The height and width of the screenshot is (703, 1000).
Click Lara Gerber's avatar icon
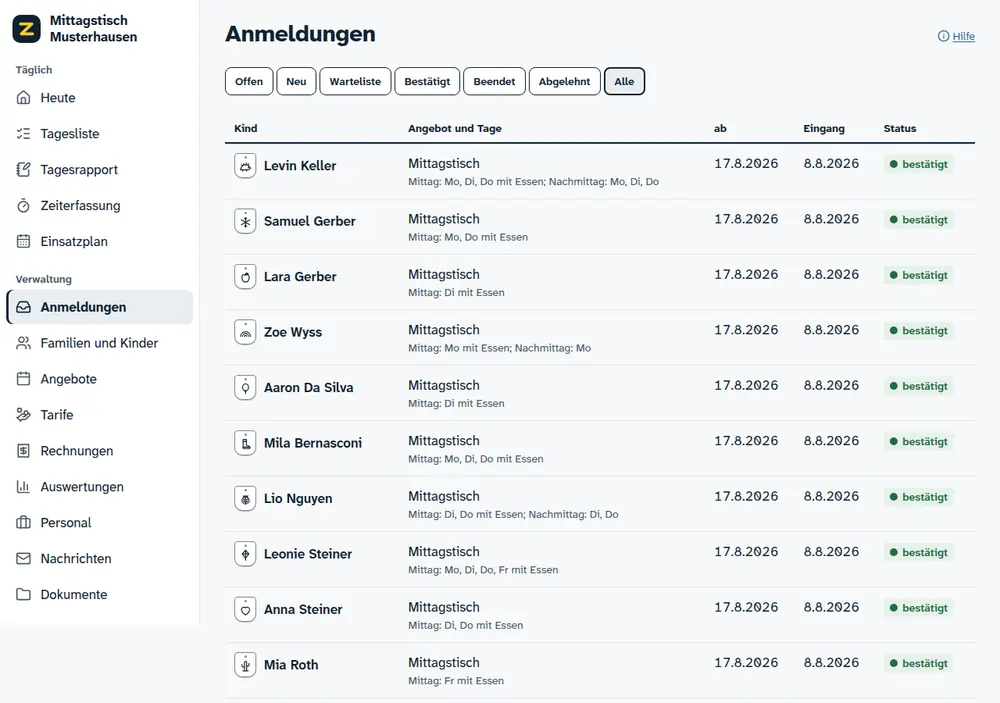click(246, 277)
